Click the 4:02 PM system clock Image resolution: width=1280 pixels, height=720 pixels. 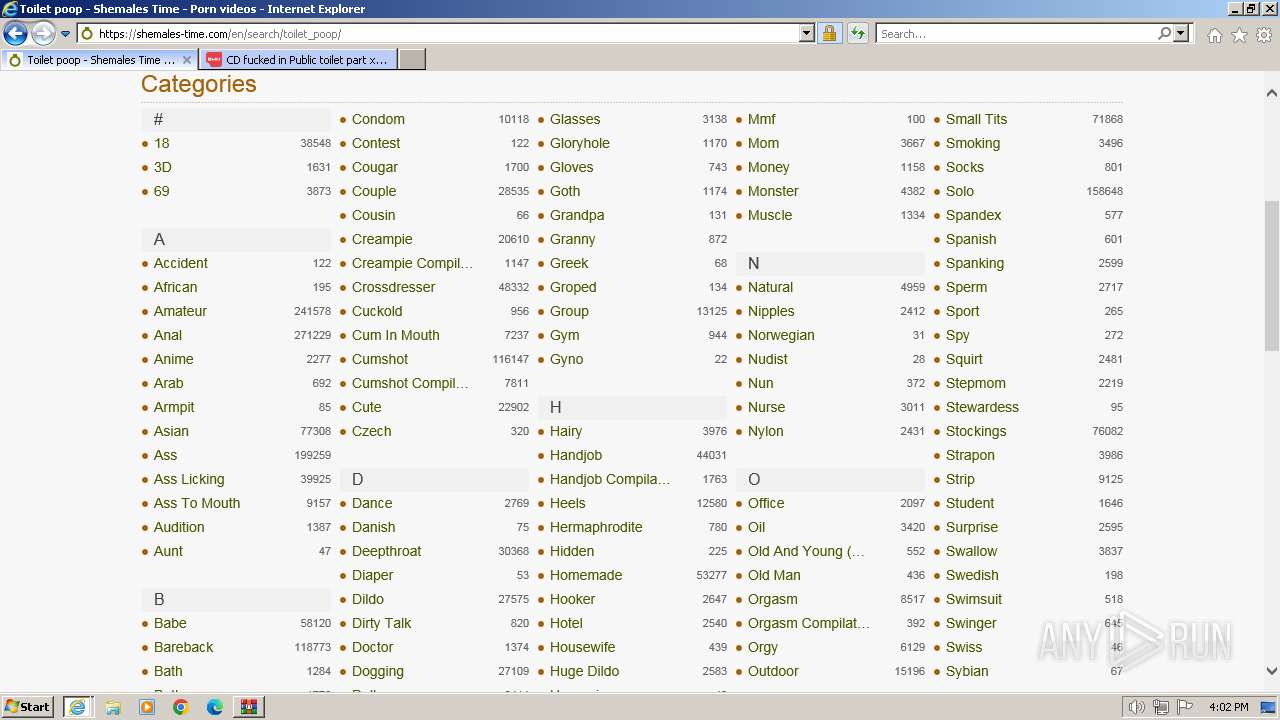click(x=1228, y=707)
